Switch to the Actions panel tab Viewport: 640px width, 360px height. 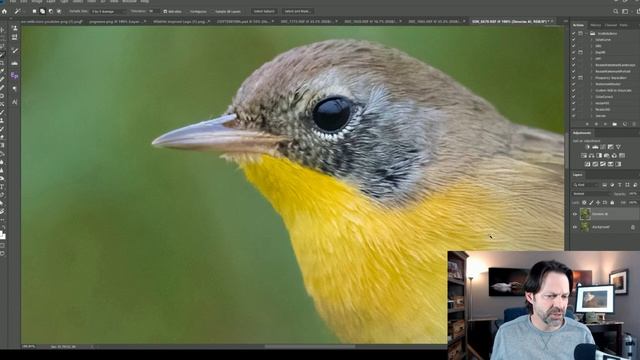coord(578,25)
